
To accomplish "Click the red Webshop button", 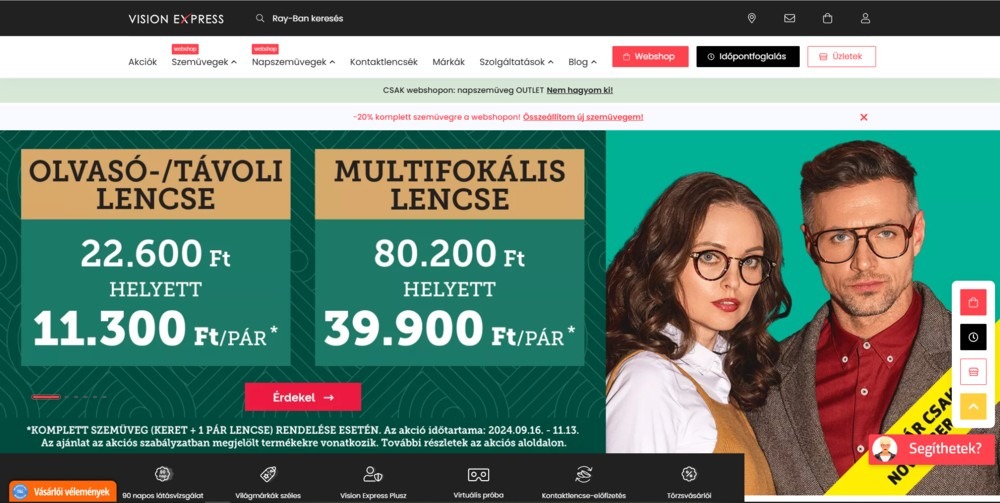I will [x=651, y=56].
